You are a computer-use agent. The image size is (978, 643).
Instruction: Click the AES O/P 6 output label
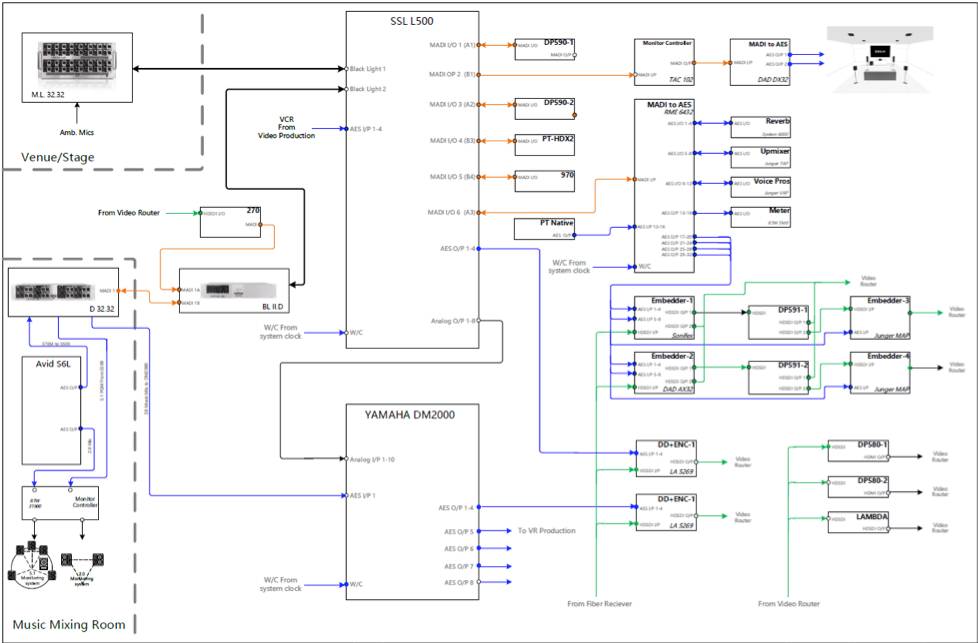(459, 549)
